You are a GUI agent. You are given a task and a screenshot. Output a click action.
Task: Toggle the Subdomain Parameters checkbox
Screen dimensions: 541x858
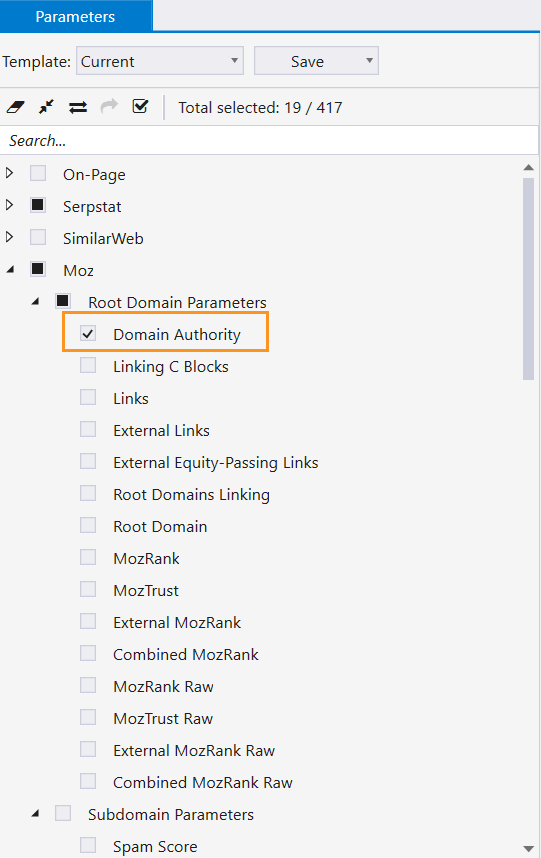pos(63,813)
